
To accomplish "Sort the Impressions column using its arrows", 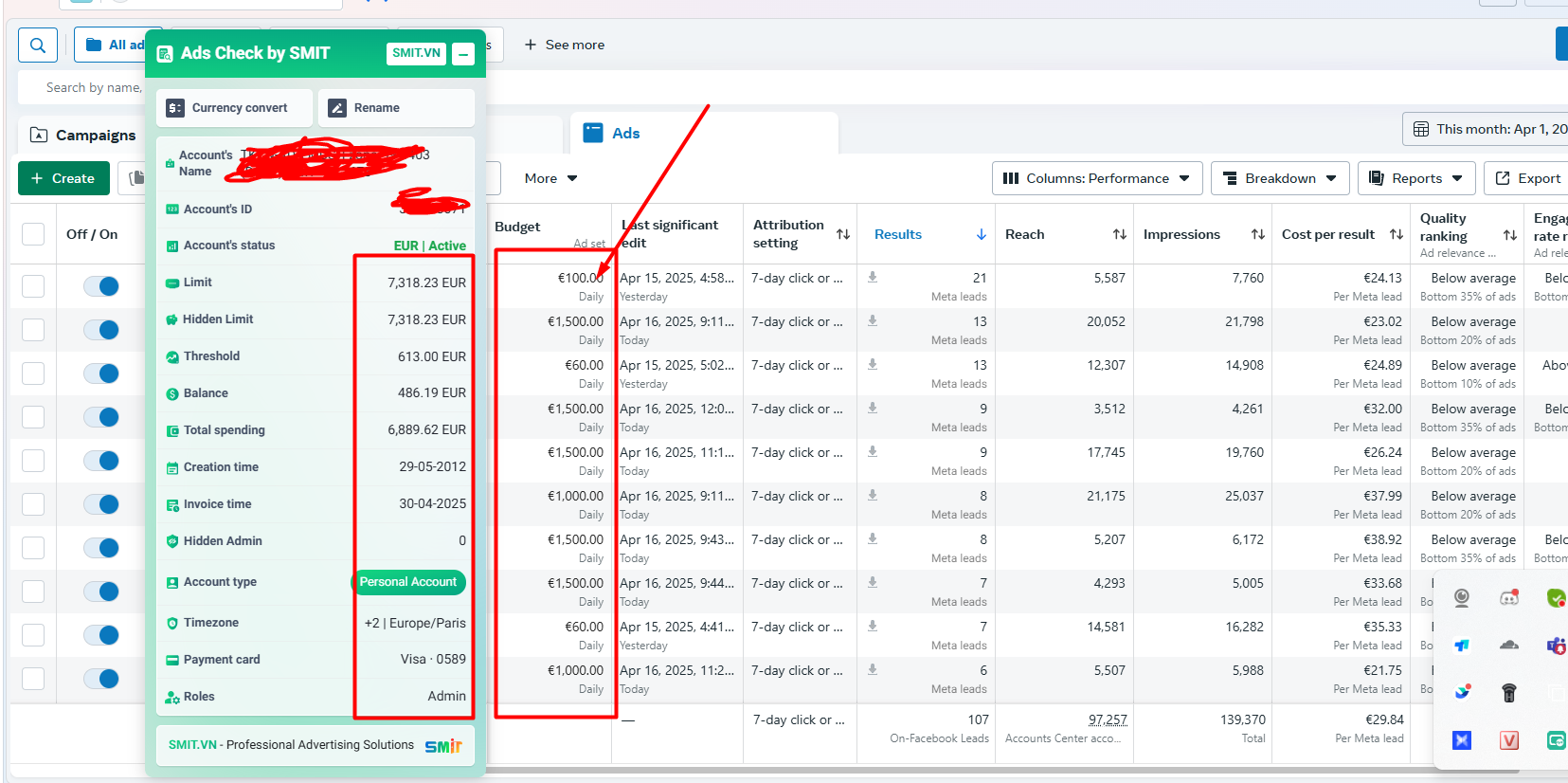I will click(1258, 234).
